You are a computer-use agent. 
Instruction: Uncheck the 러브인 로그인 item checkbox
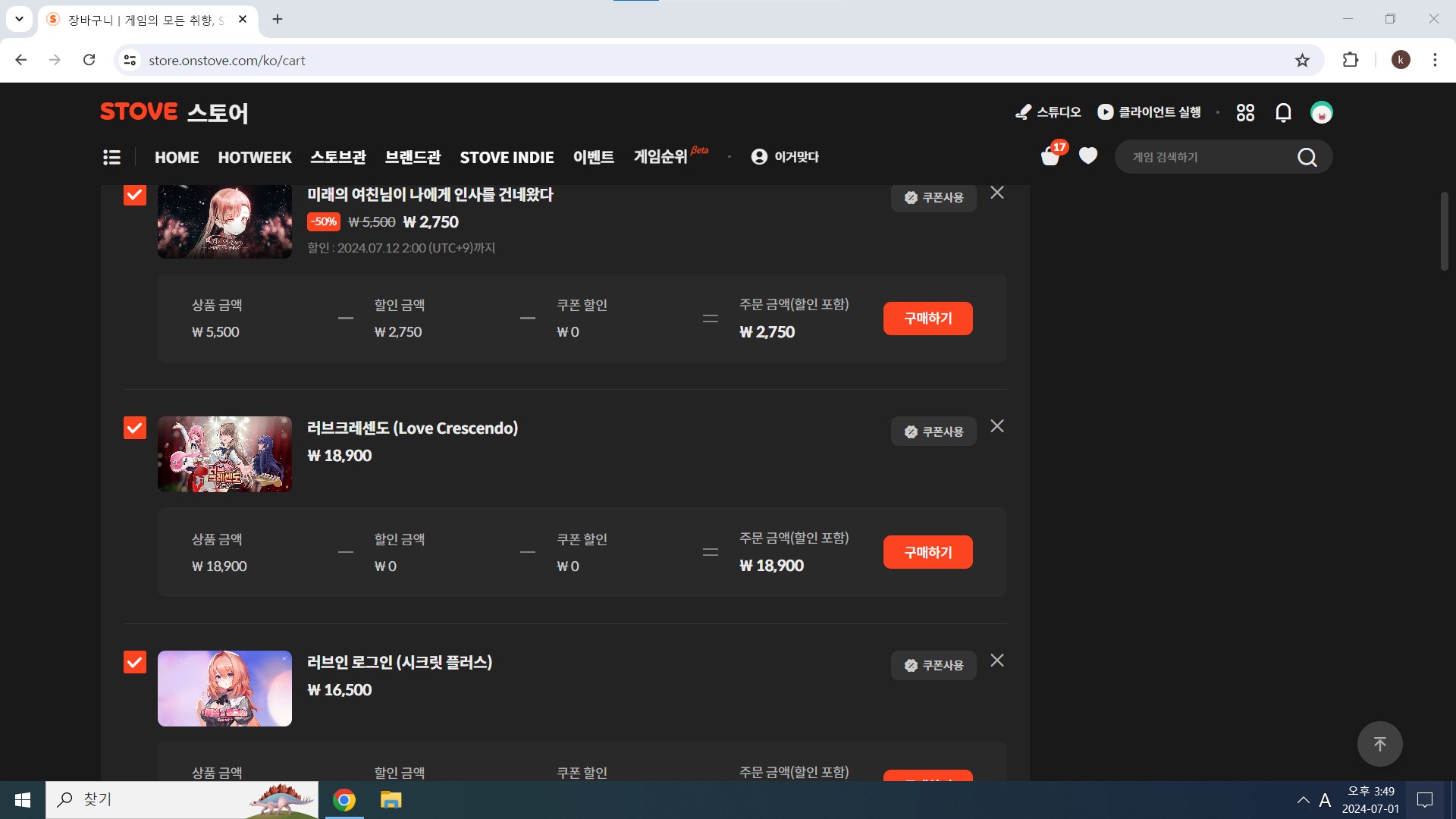pos(135,662)
